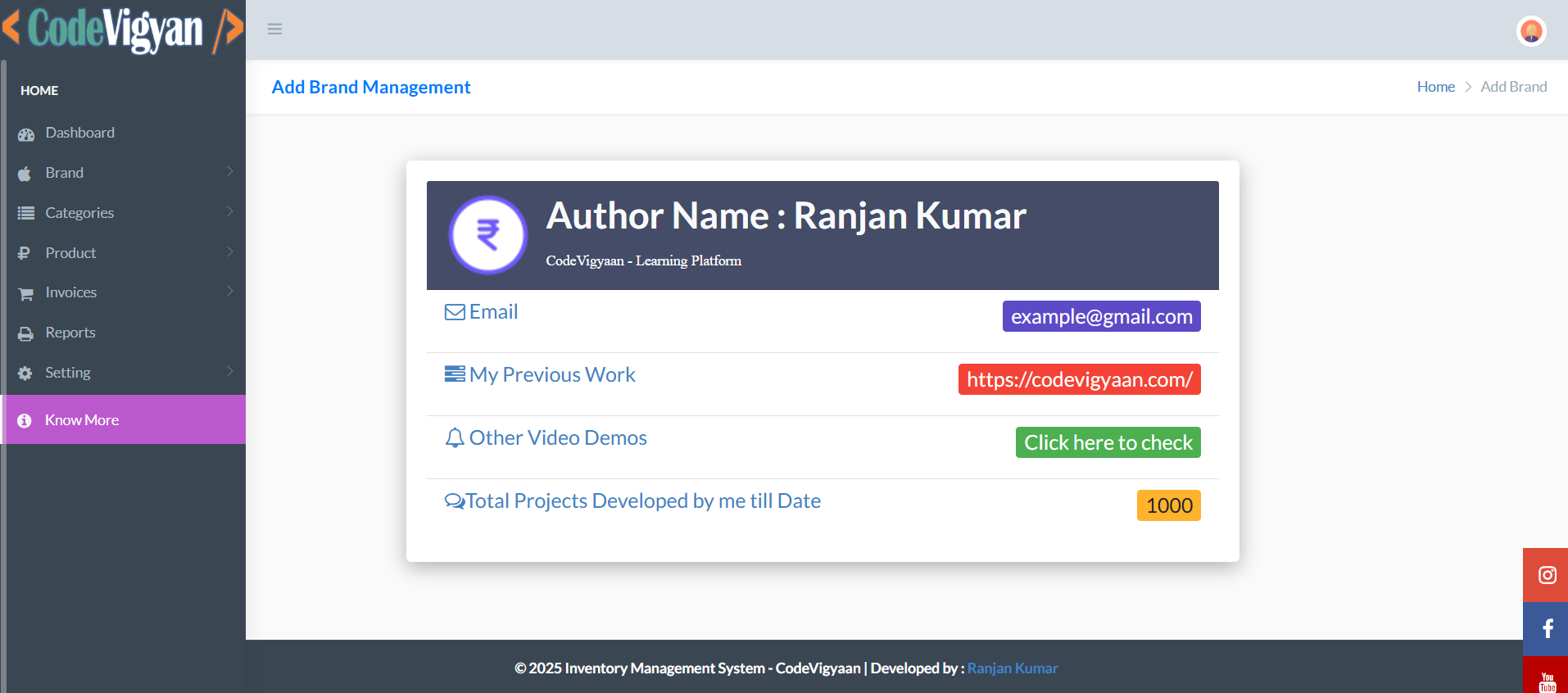Click the CodeVigyan logo
Viewport: 1568px width, 693px height.
tap(123, 29)
